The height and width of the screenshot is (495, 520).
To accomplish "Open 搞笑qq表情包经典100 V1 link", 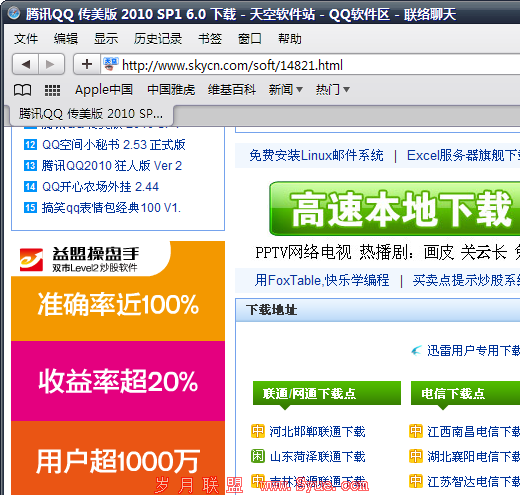I will pyautogui.click(x=111, y=208).
